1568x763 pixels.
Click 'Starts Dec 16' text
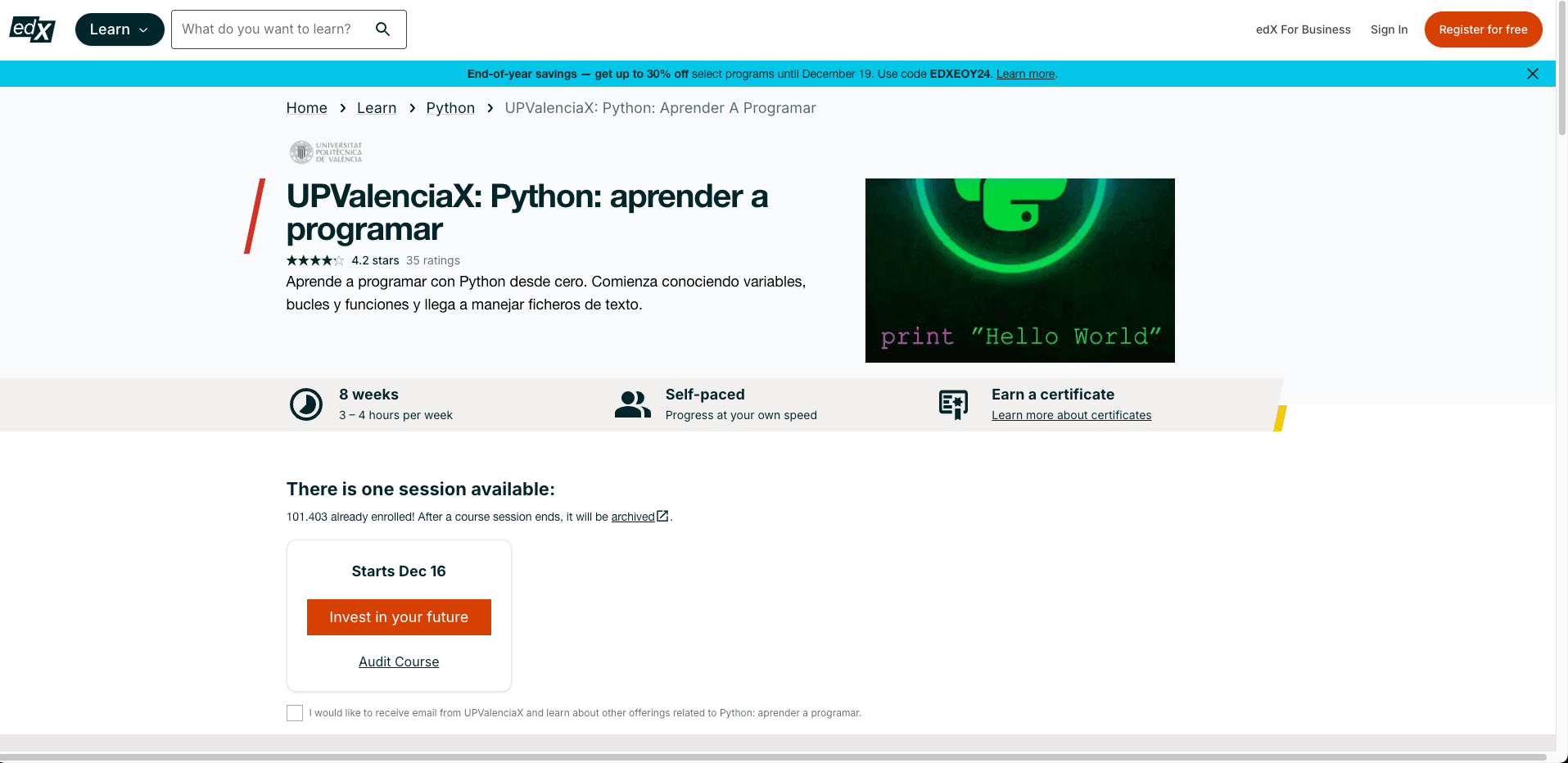(399, 571)
